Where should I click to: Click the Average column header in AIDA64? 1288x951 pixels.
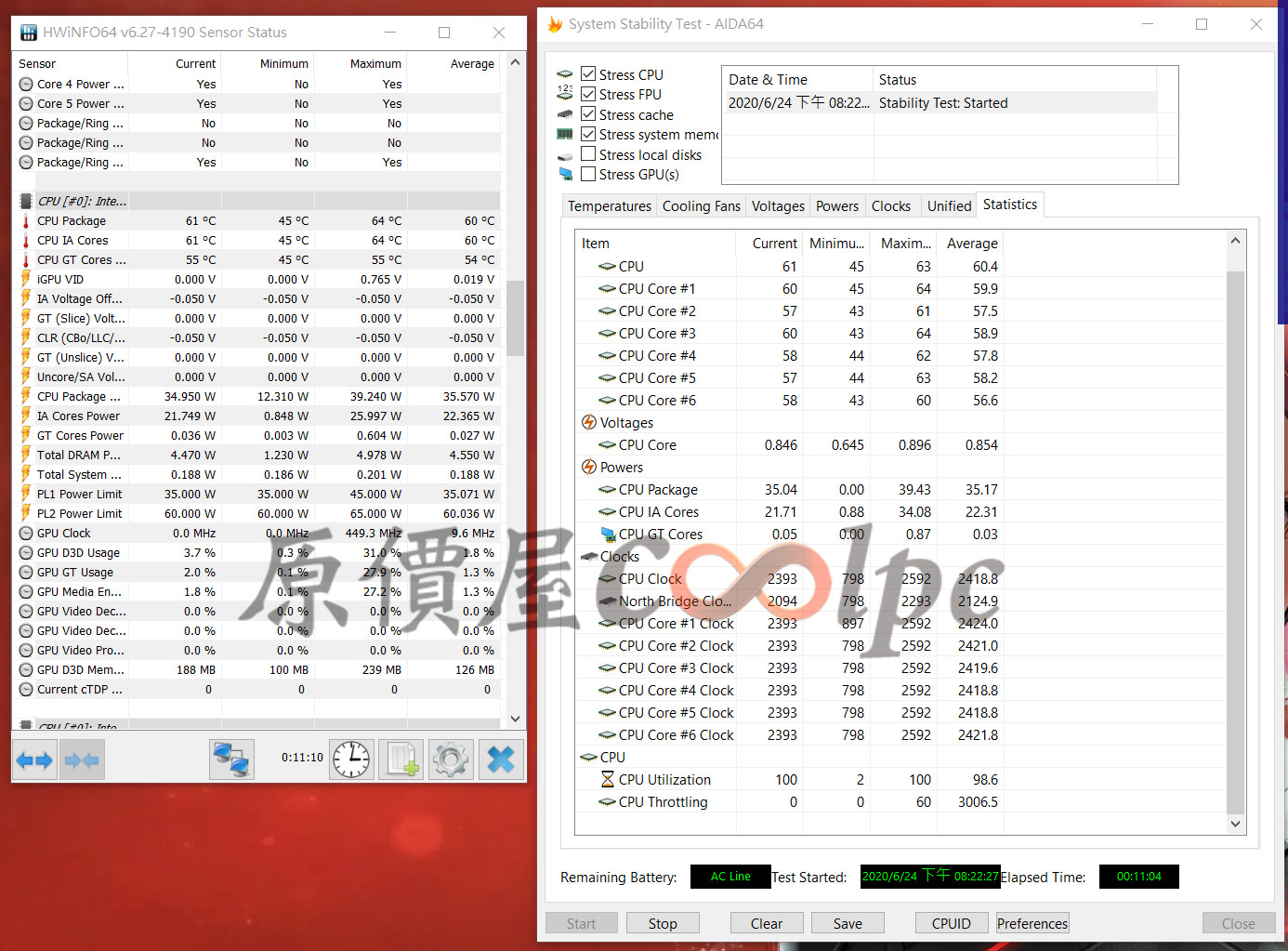coord(972,244)
